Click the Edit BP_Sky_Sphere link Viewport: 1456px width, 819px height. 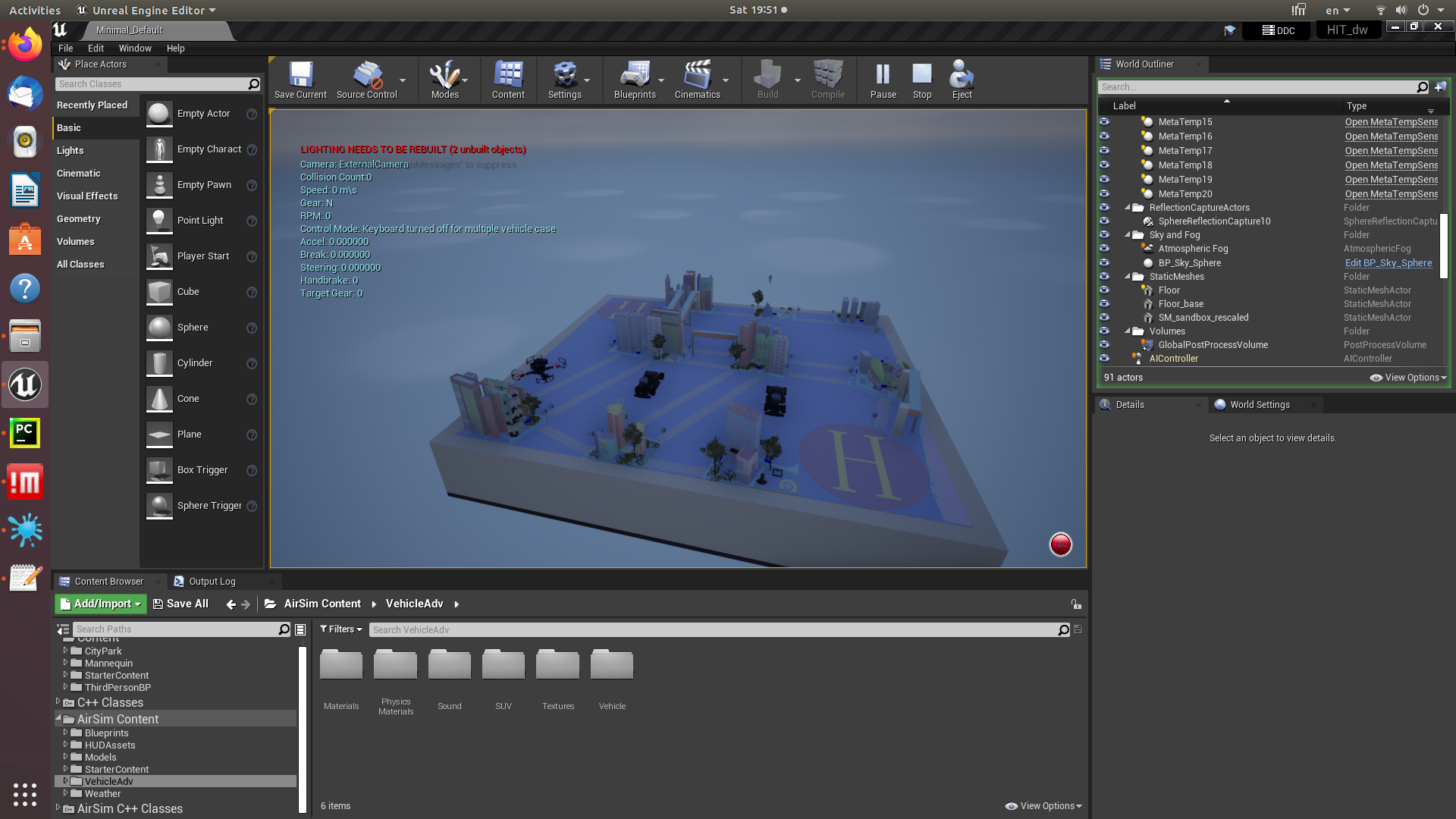click(1389, 263)
